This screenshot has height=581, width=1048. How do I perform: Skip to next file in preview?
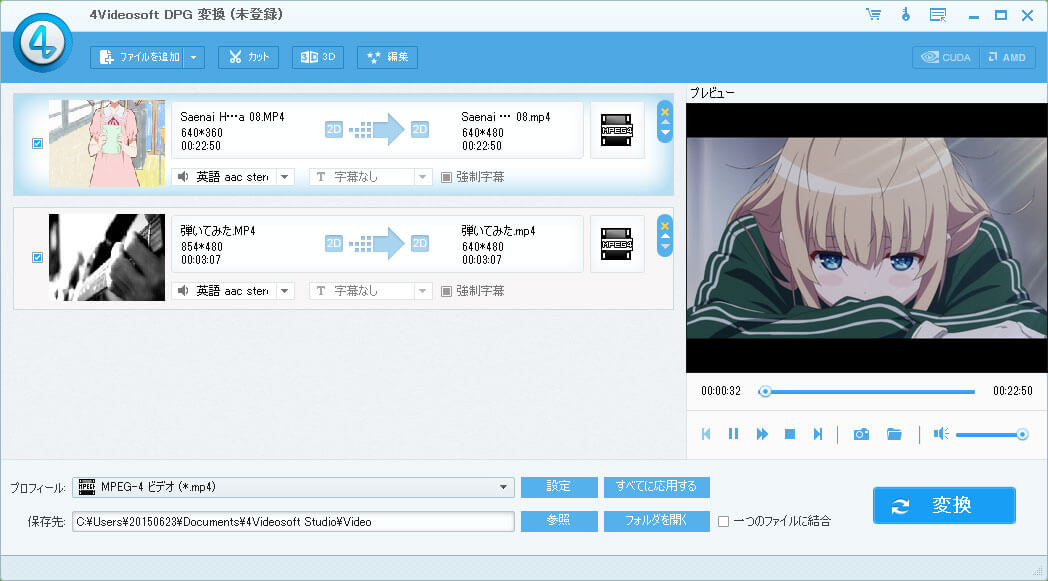[x=817, y=434]
